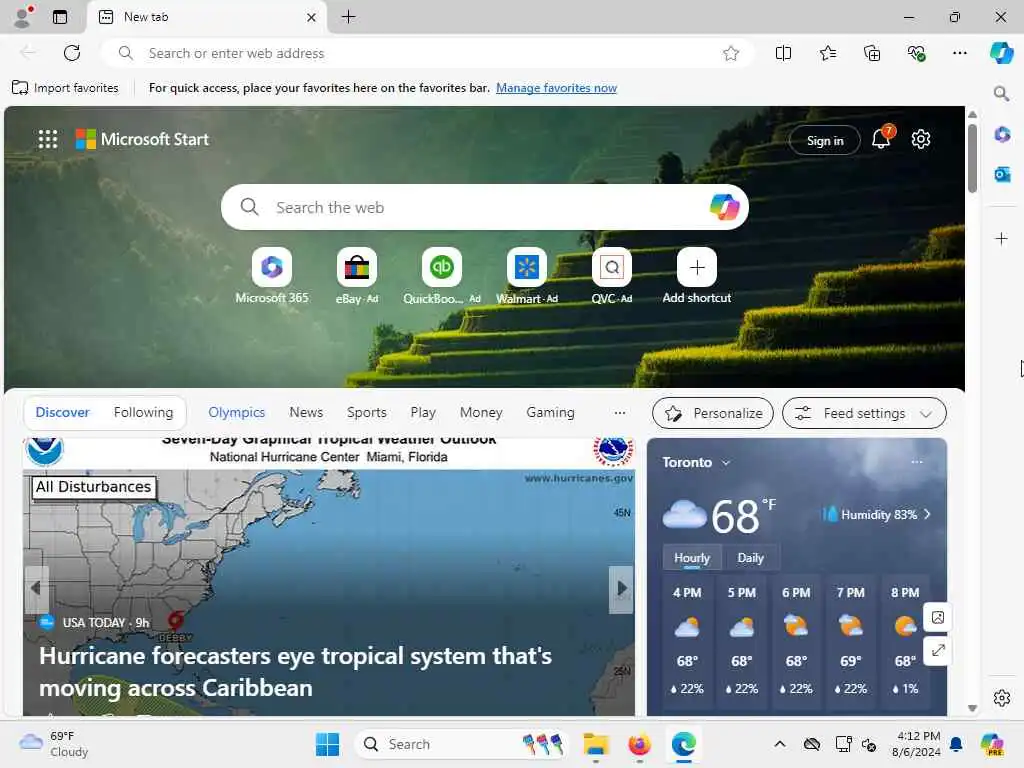1024x768 pixels.
Task: Open the Money feed tab
Action: pos(481,413)
